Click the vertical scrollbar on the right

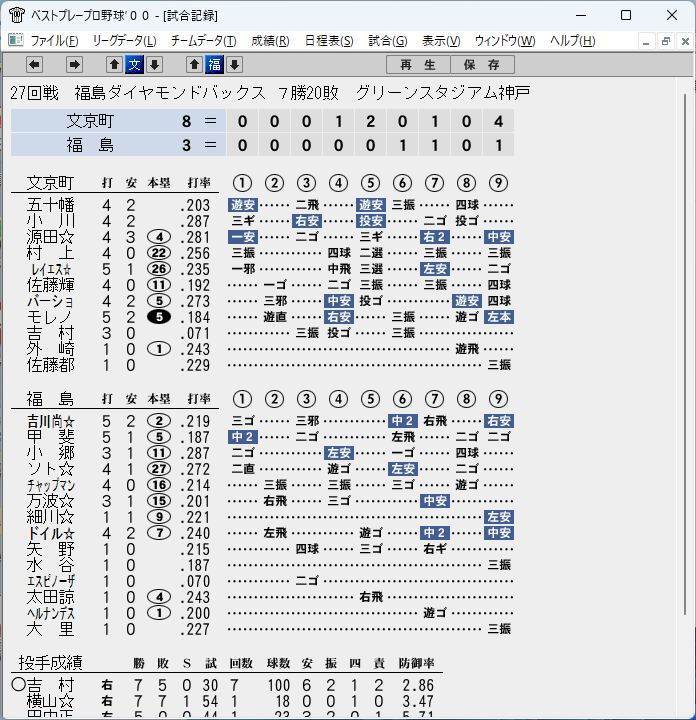point(685,354)
